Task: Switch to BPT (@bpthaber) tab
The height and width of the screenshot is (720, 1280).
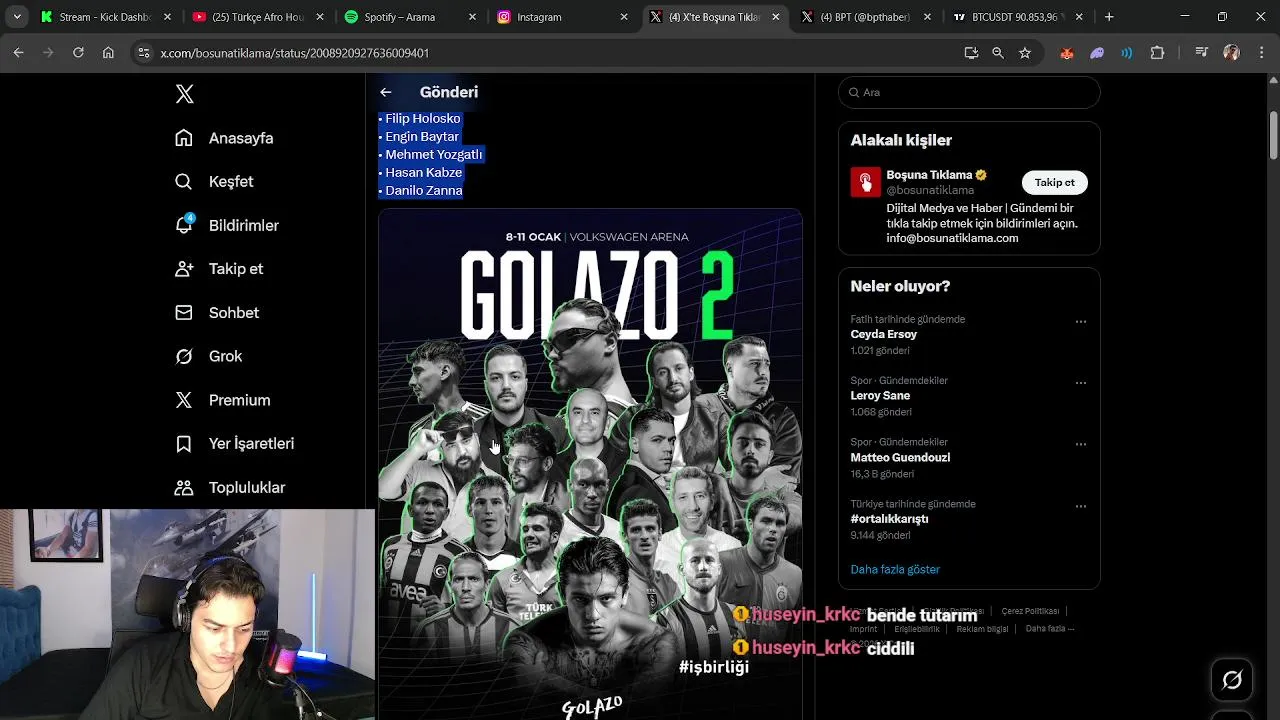Action: [864, 17]
